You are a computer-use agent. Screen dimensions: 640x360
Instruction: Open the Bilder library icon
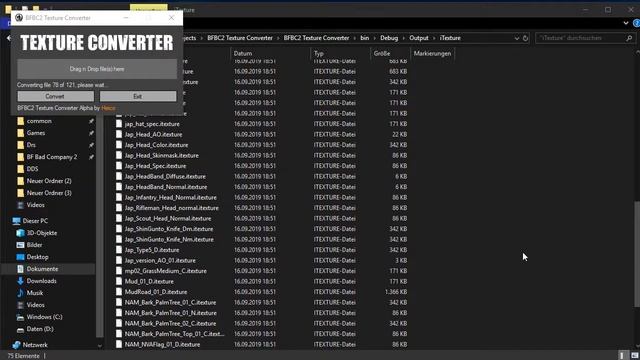coord(20,245)
